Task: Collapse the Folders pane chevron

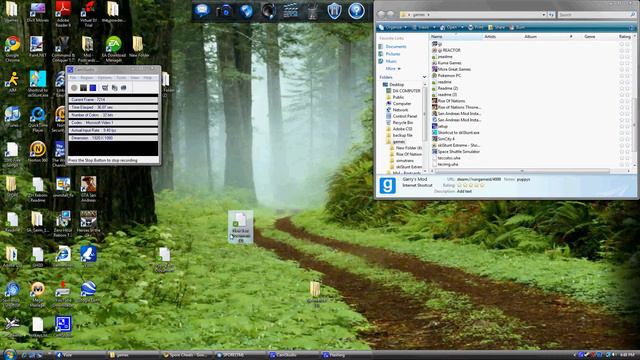Action: point(424,77)
